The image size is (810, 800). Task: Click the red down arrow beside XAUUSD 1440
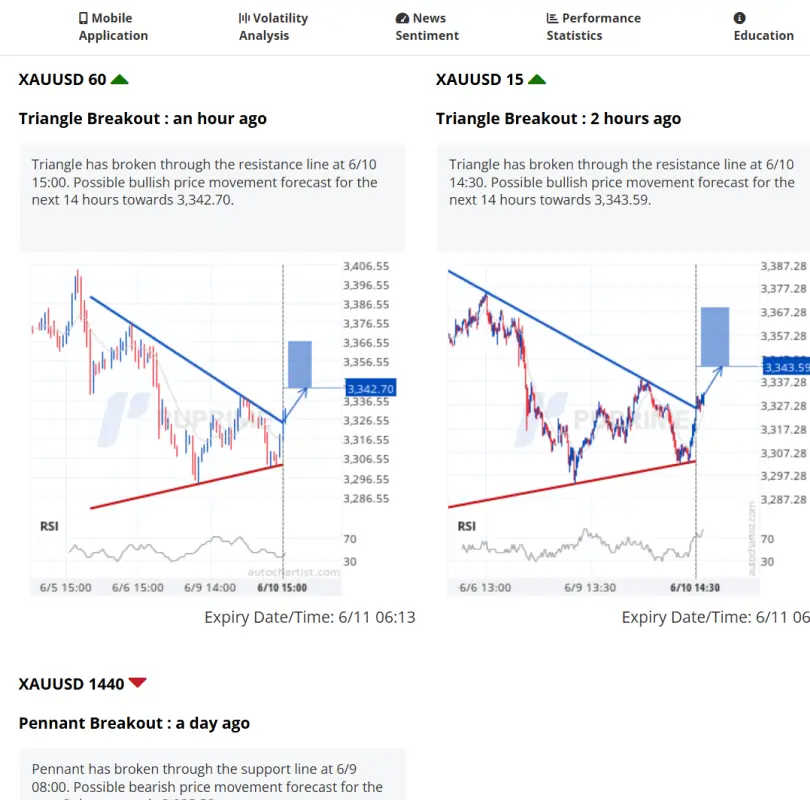[x=138, y=683]
